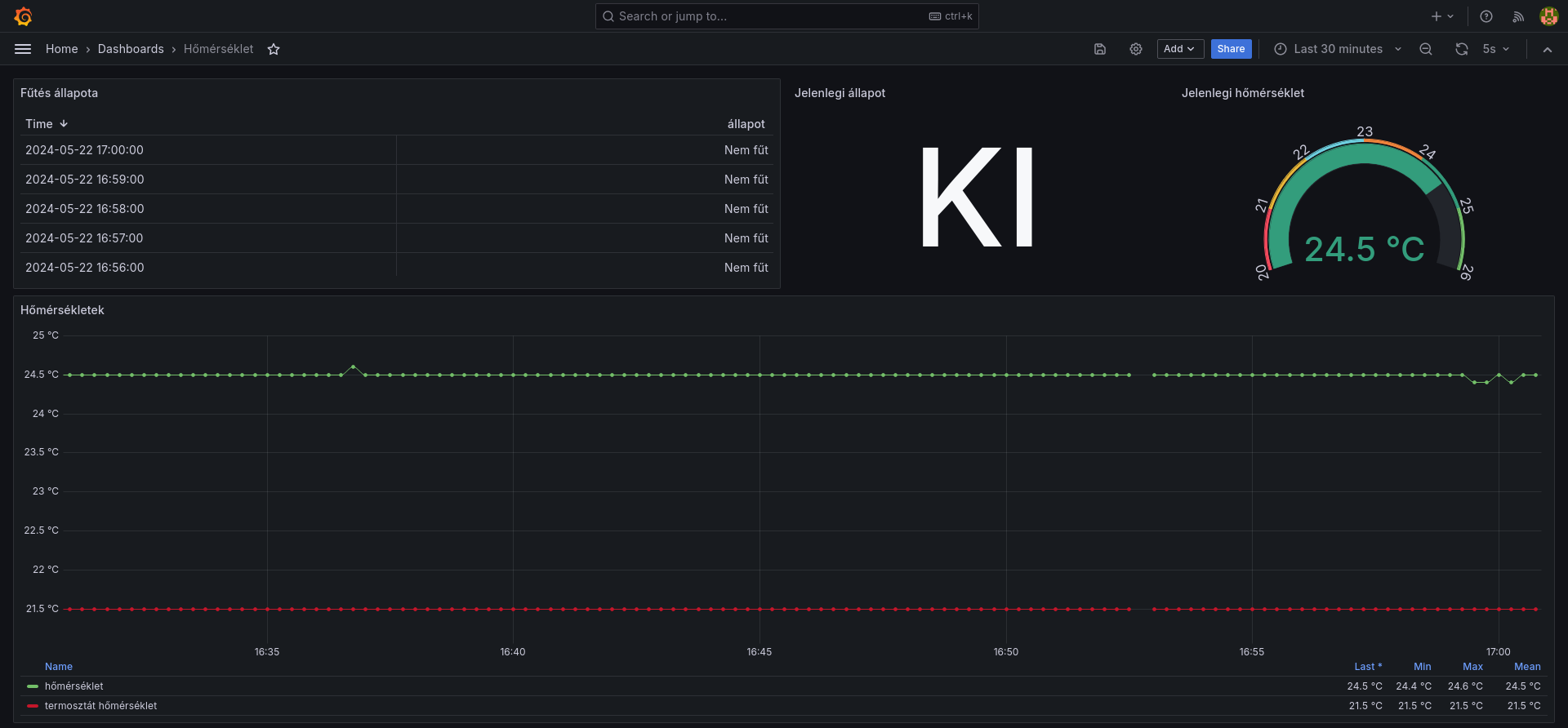1568x728 pixels.
Task: Open the Last 30 minutes time range picker
Action: (x=1338, y=49)
